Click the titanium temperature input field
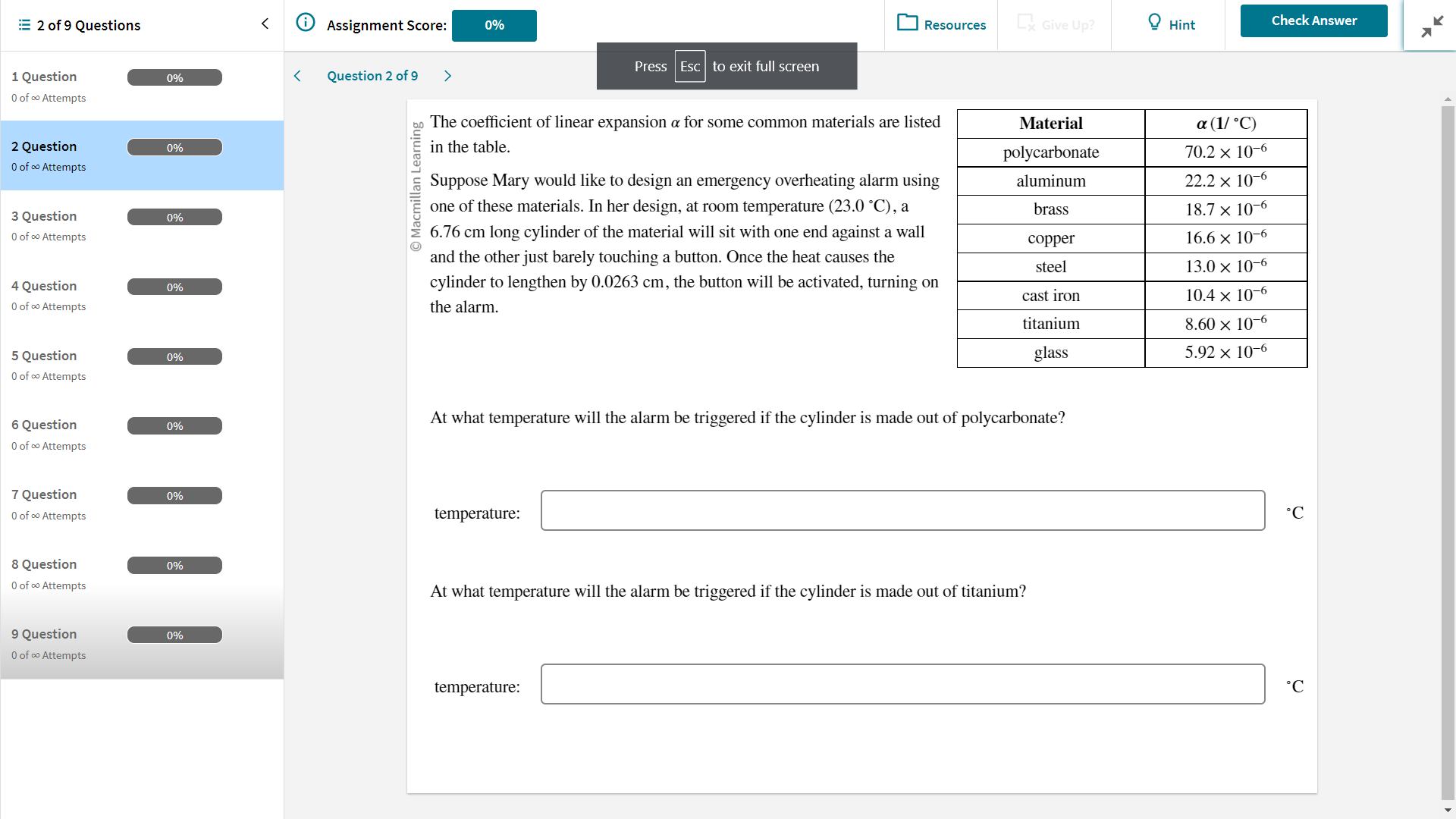Screen dimensions: 1456x819 902,684
